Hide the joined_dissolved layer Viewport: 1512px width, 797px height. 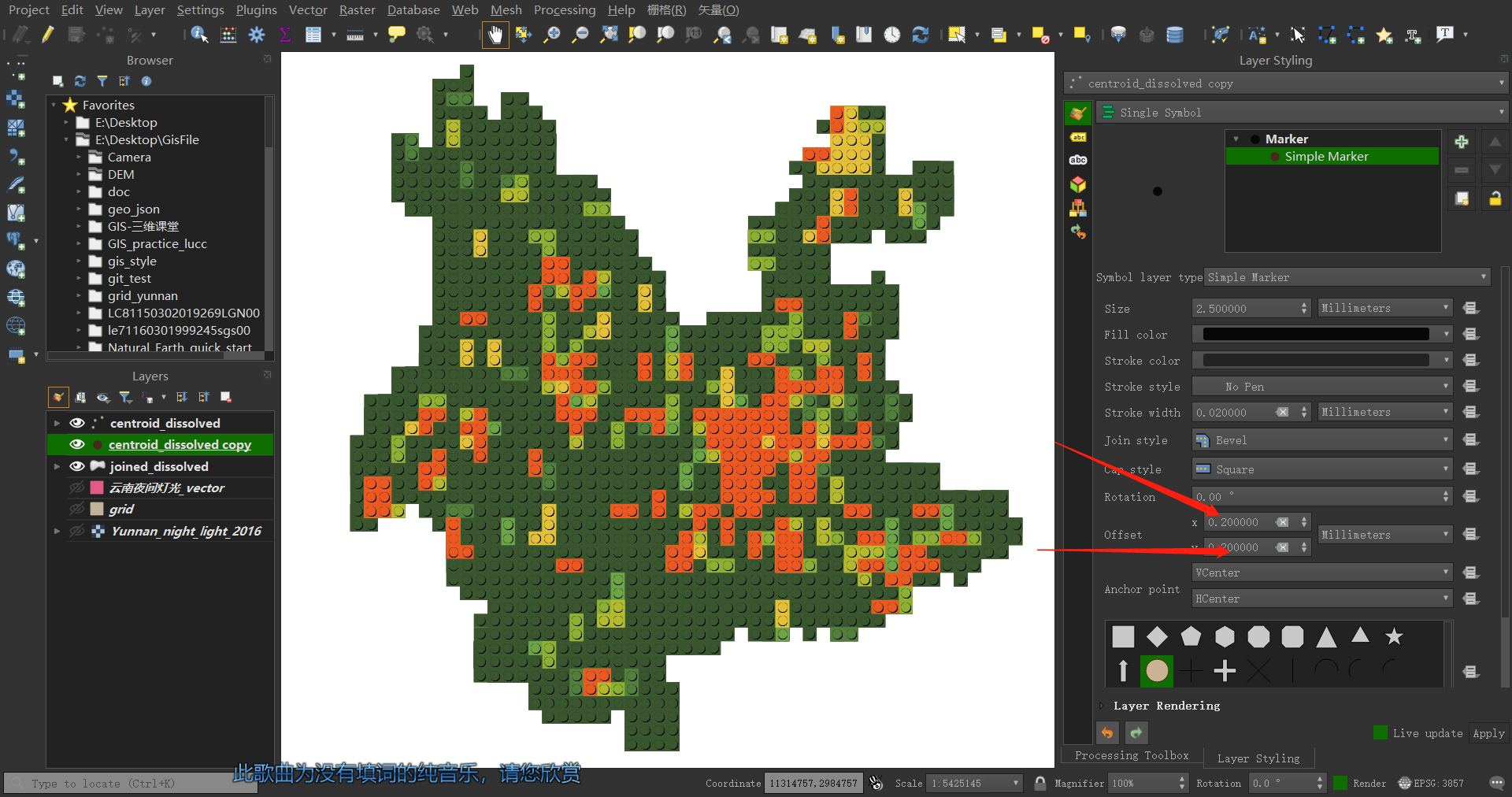coord(77,466)
